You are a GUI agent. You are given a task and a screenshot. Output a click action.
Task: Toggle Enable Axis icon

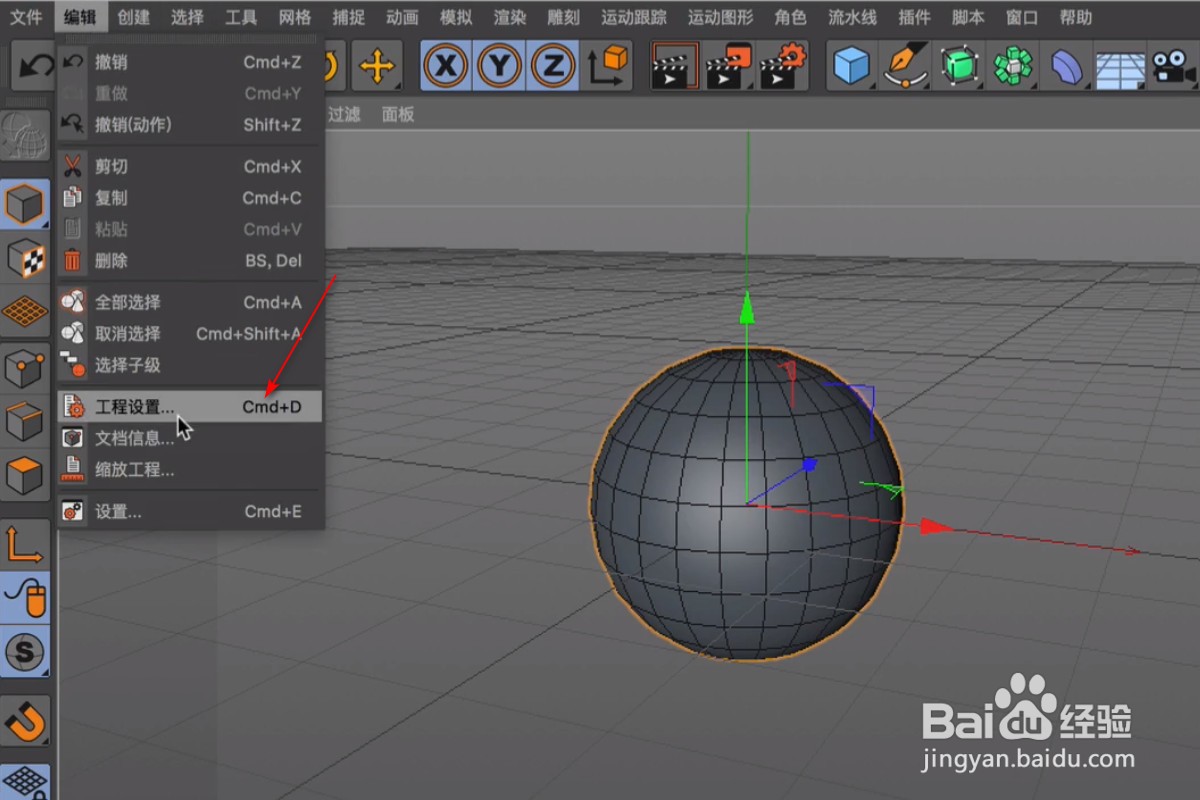25,544
